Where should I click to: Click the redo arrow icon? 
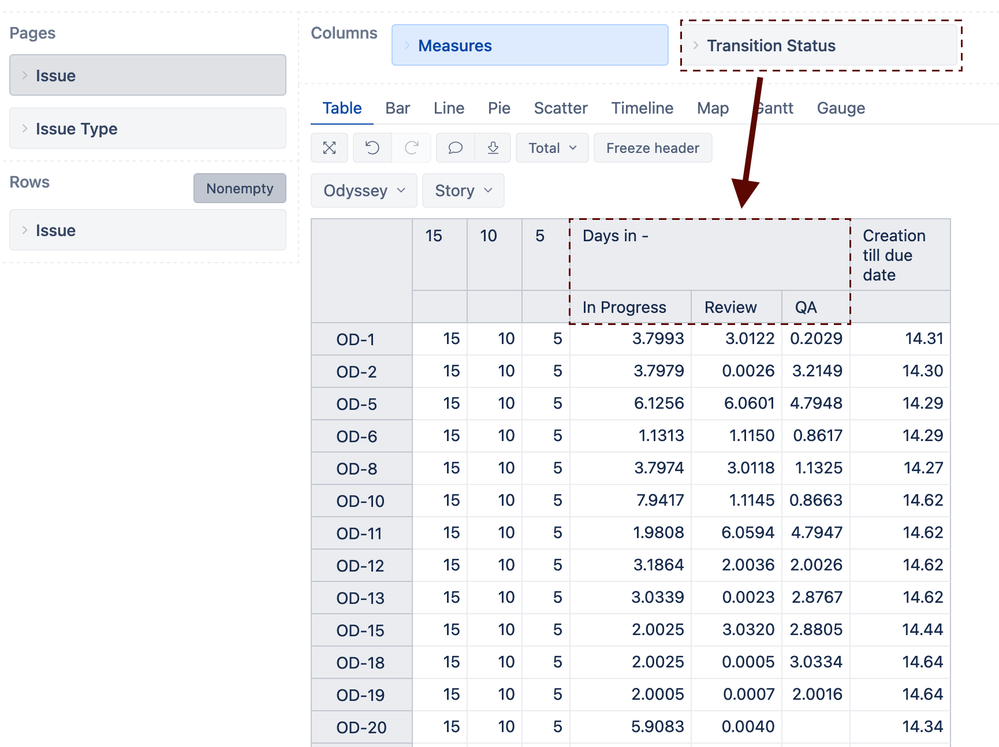click(411, 148)
